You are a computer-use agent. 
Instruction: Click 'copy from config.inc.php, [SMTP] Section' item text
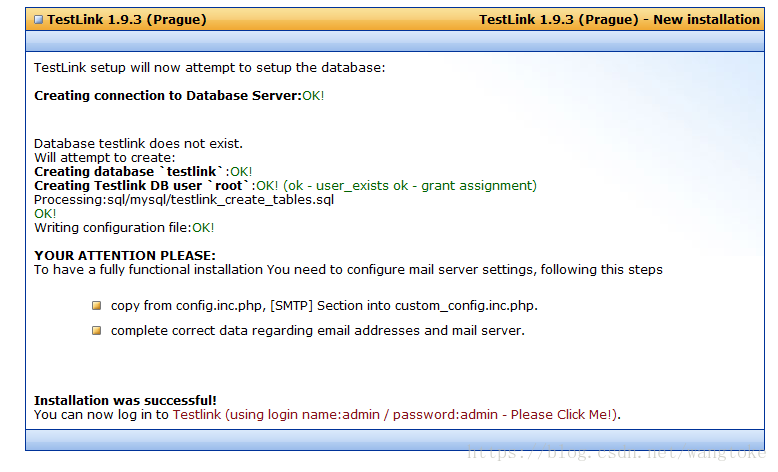[324, 306]
